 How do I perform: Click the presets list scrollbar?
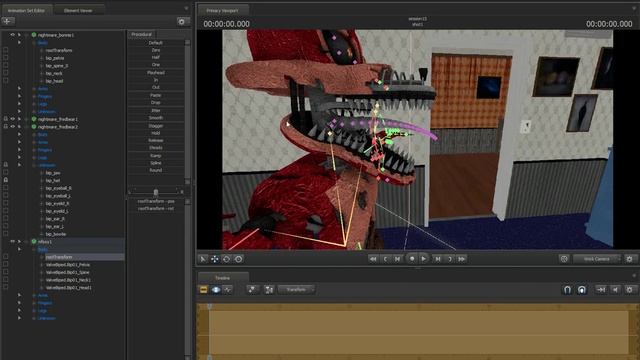coord(187,111)
